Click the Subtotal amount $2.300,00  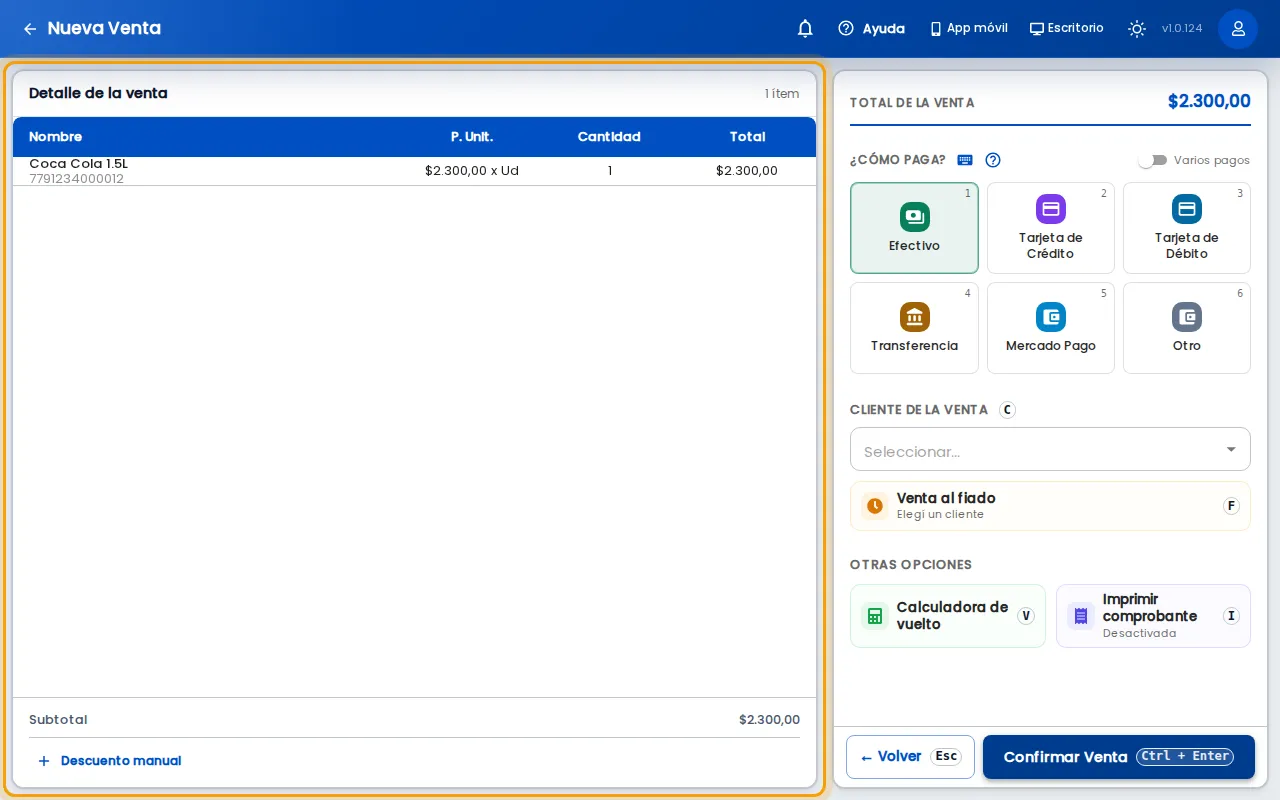[x=769, y=720]
